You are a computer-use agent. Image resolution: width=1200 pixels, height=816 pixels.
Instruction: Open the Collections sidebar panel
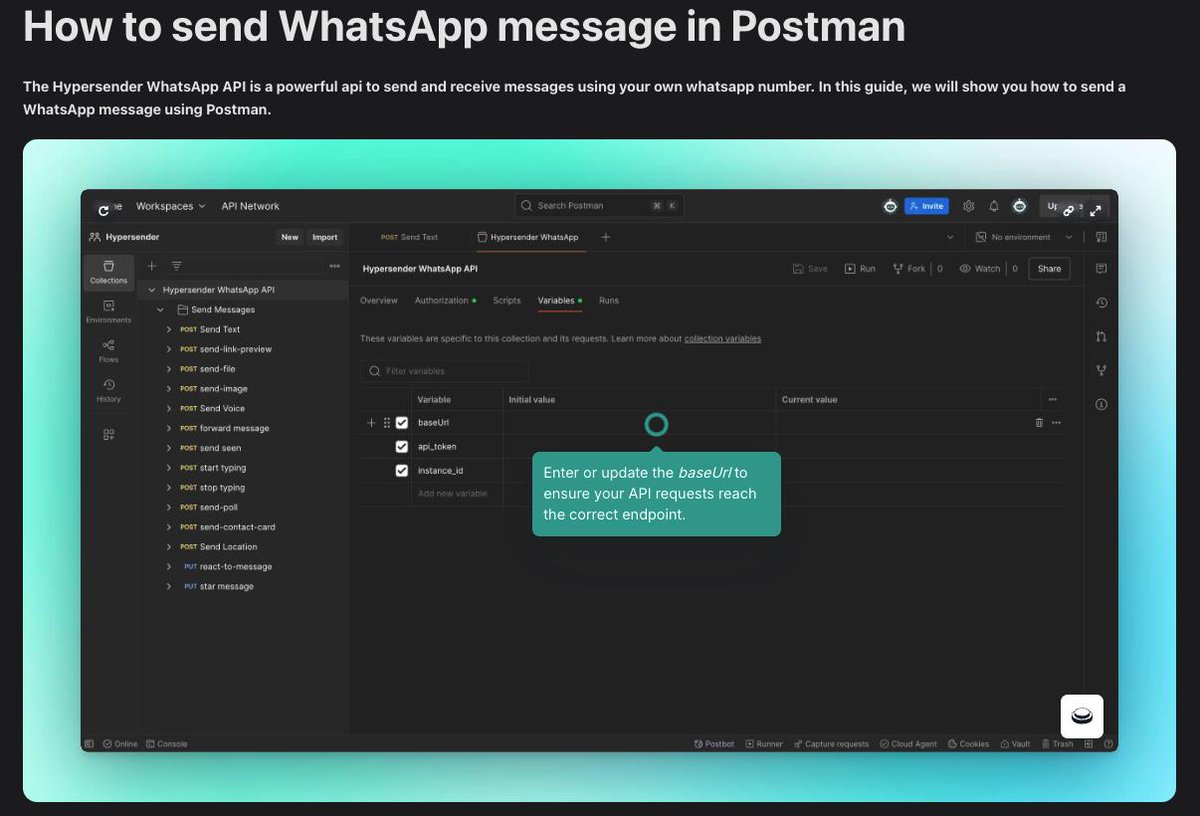click(x=109, y=272)
